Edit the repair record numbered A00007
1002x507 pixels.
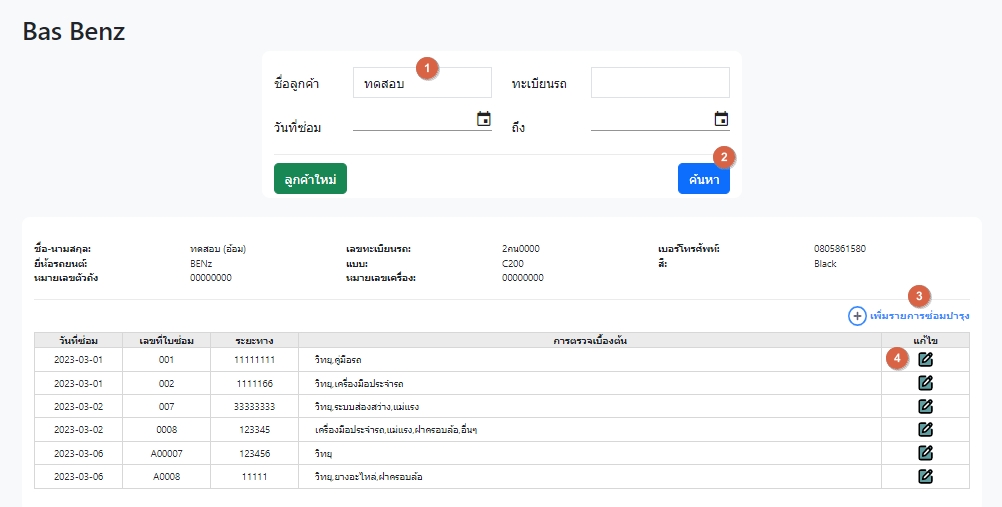925,453
